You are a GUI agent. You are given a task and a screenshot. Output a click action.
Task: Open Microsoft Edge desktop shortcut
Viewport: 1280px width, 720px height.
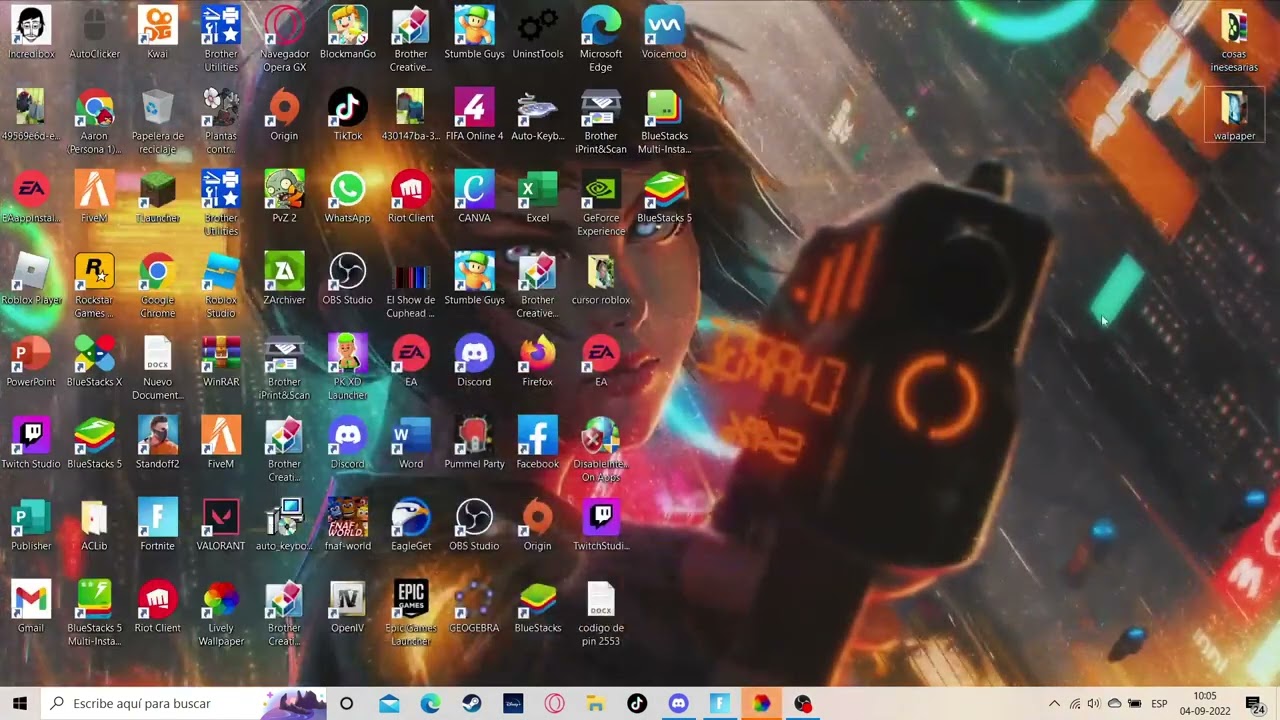(600, 39)
